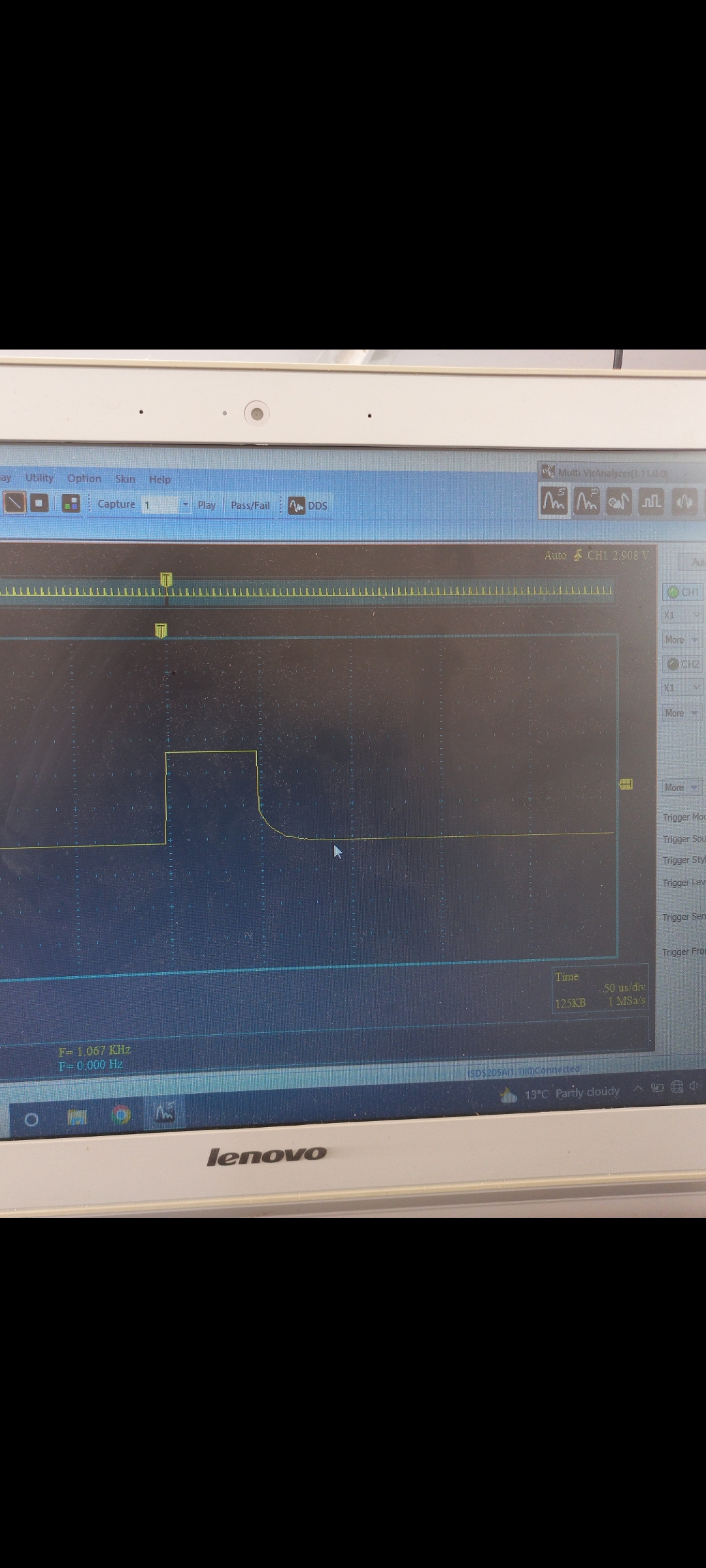Click the F= 1.067 KHz frequency readout
The image size is (706, 1568).
(95, 1051)
